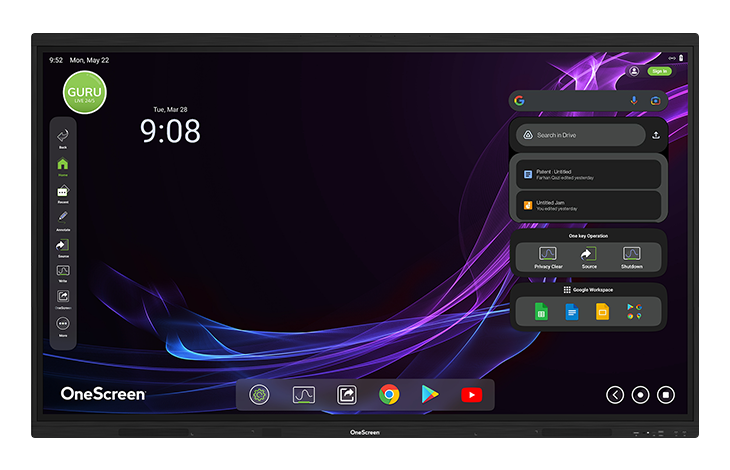
Task: Launch Google Chrome from the dock
Action: tap(389, 395)
